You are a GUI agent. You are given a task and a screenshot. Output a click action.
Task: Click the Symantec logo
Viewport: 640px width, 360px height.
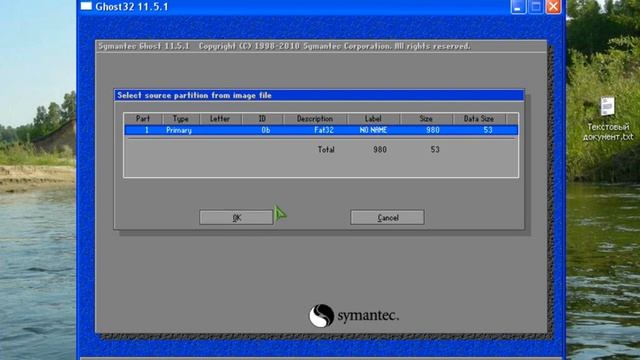click(353, 316)
